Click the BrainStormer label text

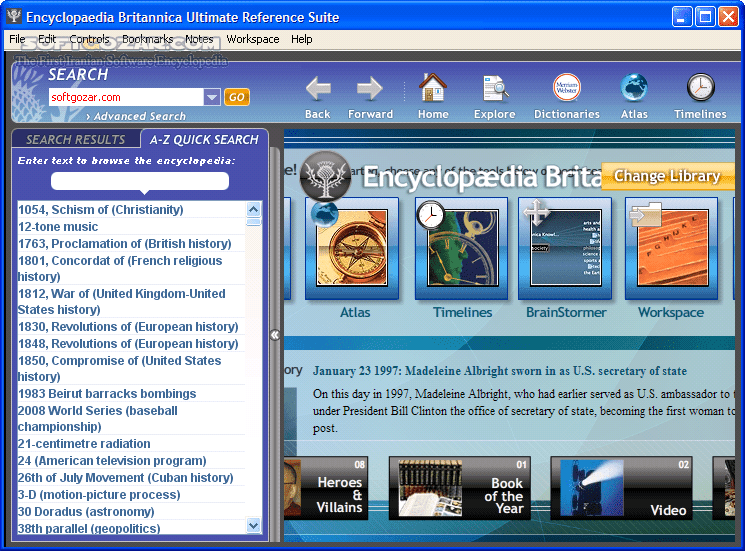tap(566, 312)
